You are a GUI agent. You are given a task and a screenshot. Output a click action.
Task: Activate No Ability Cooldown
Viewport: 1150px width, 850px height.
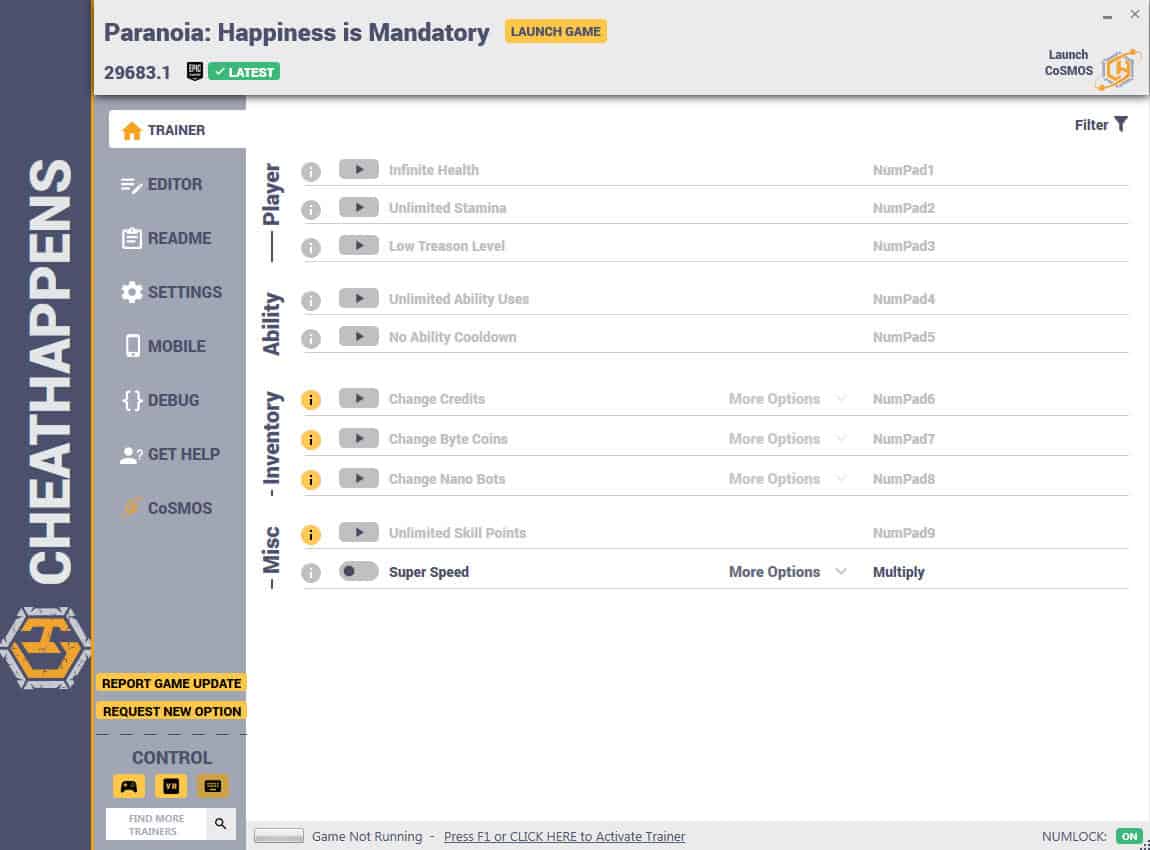(359, 337)
